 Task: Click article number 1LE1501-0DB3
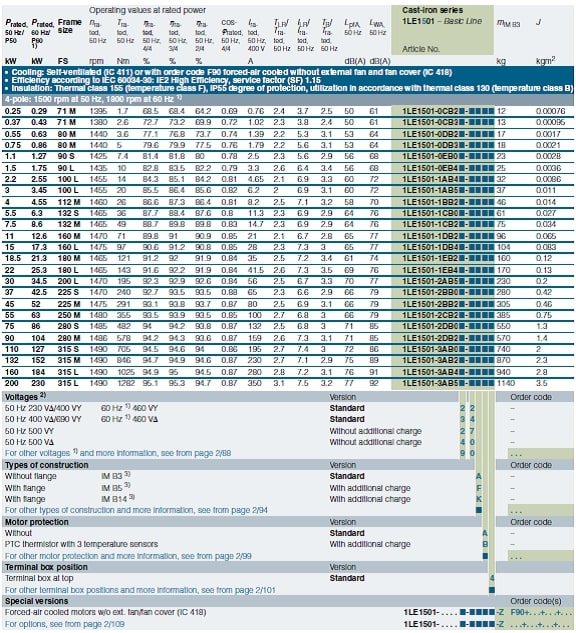coord(430,145)
